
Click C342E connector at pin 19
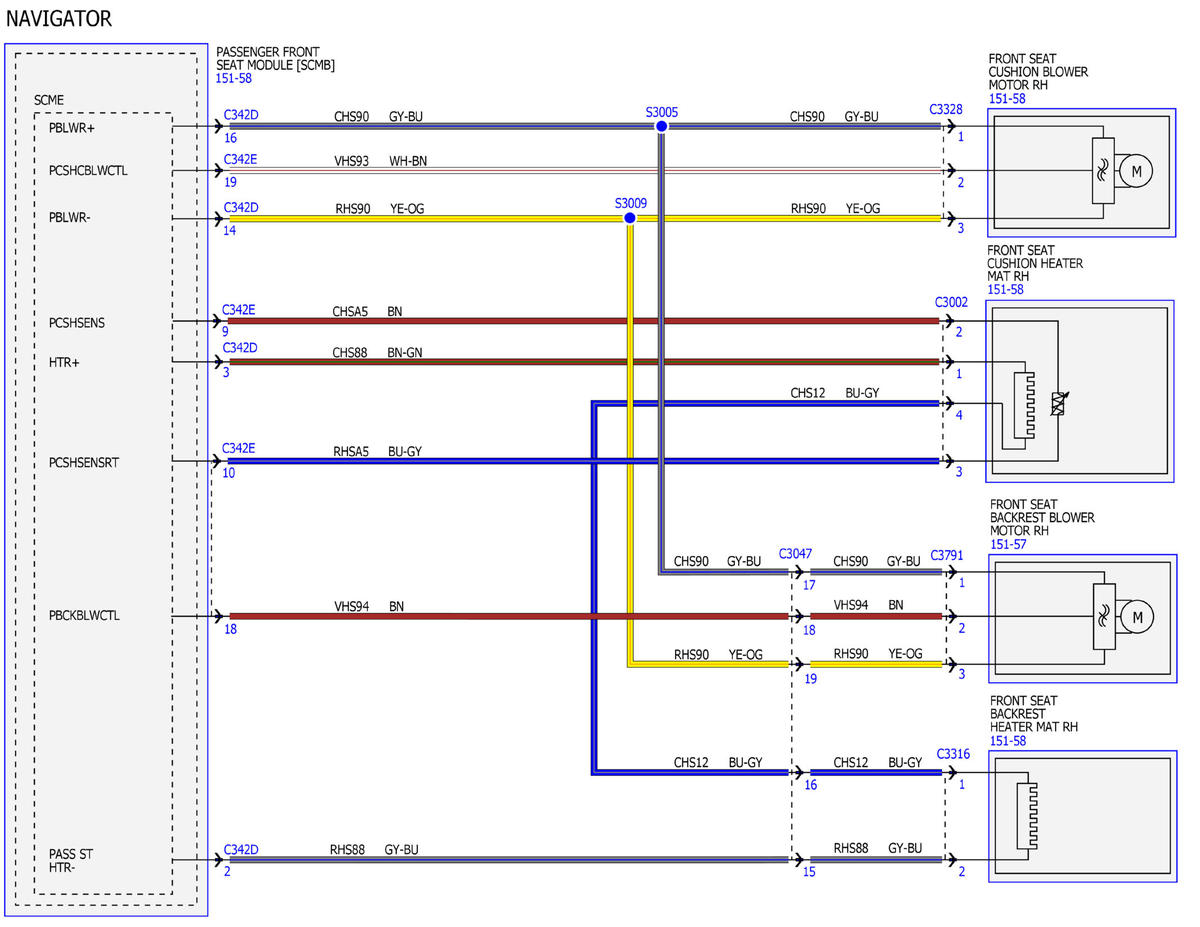[x=240, y=159]
